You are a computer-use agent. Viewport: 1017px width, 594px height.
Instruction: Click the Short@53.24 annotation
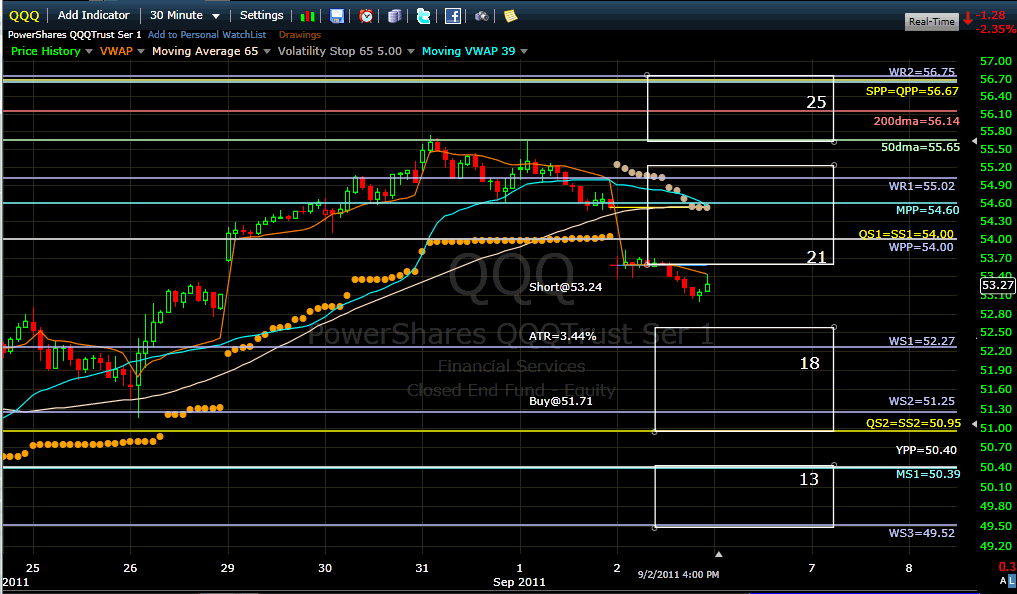point(566,287)
